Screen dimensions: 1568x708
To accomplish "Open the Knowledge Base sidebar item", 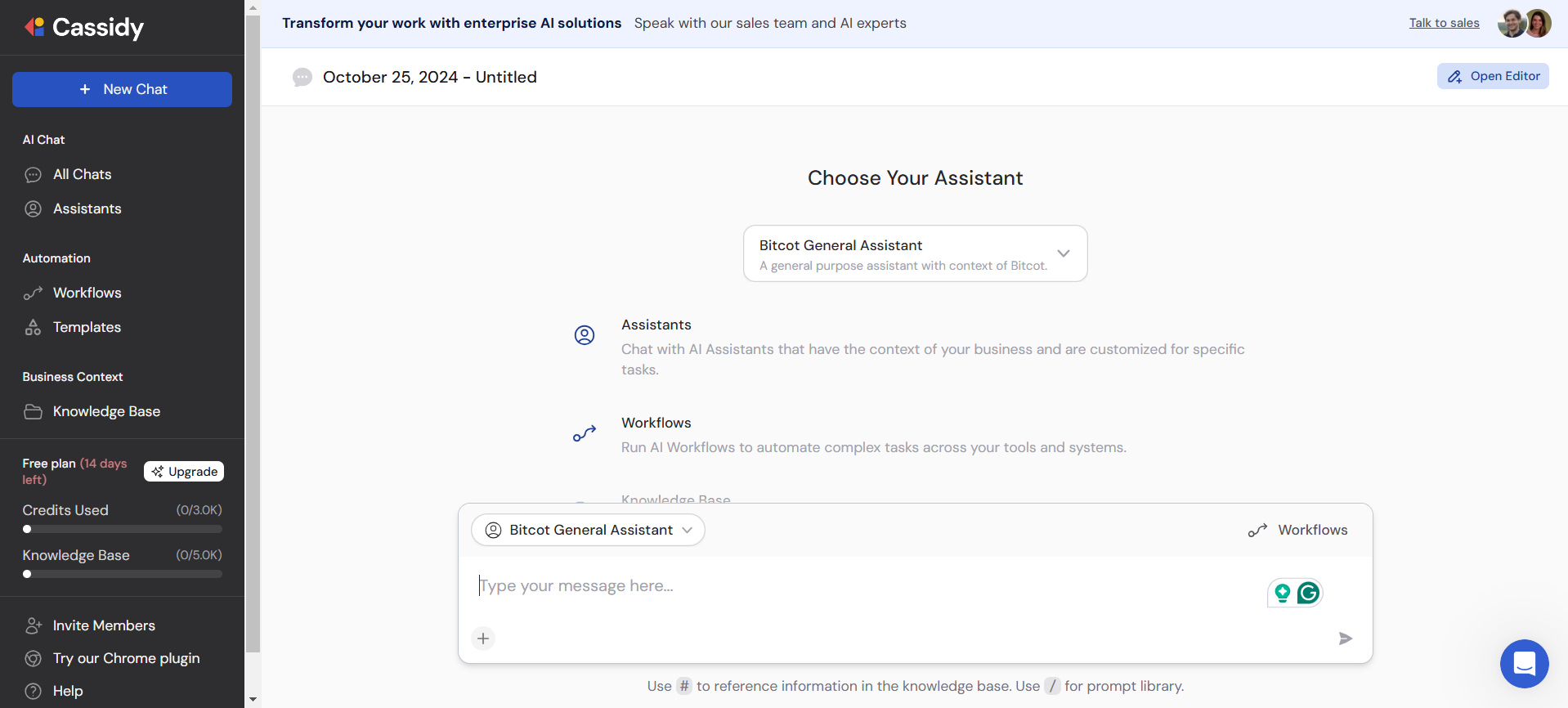I will (x=106, y=411).
